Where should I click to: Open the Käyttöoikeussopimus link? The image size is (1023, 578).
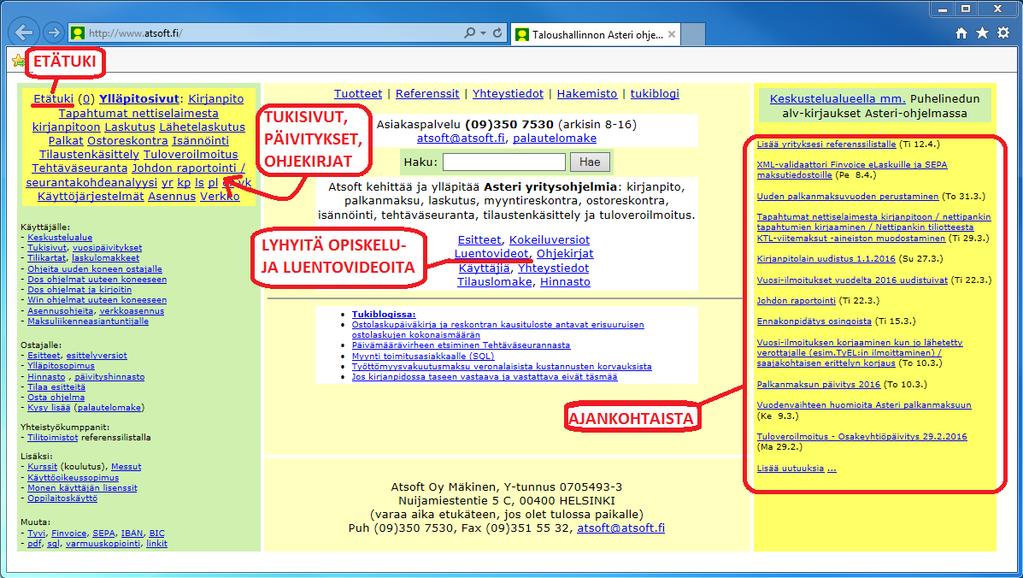click(x=73, y=478)
